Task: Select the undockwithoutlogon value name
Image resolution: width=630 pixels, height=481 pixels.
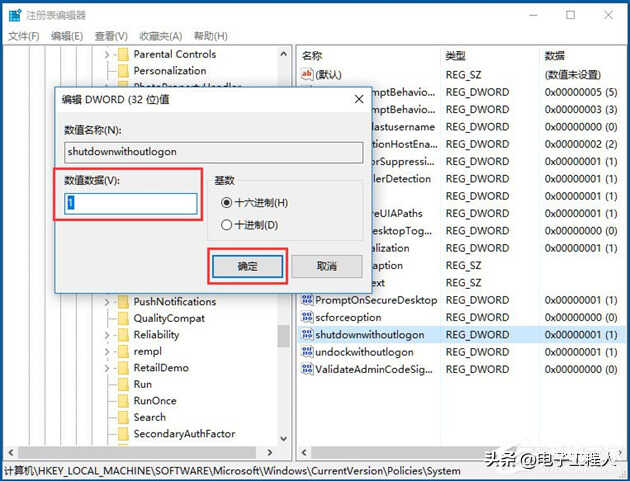Action: click(x=364, y=352)
